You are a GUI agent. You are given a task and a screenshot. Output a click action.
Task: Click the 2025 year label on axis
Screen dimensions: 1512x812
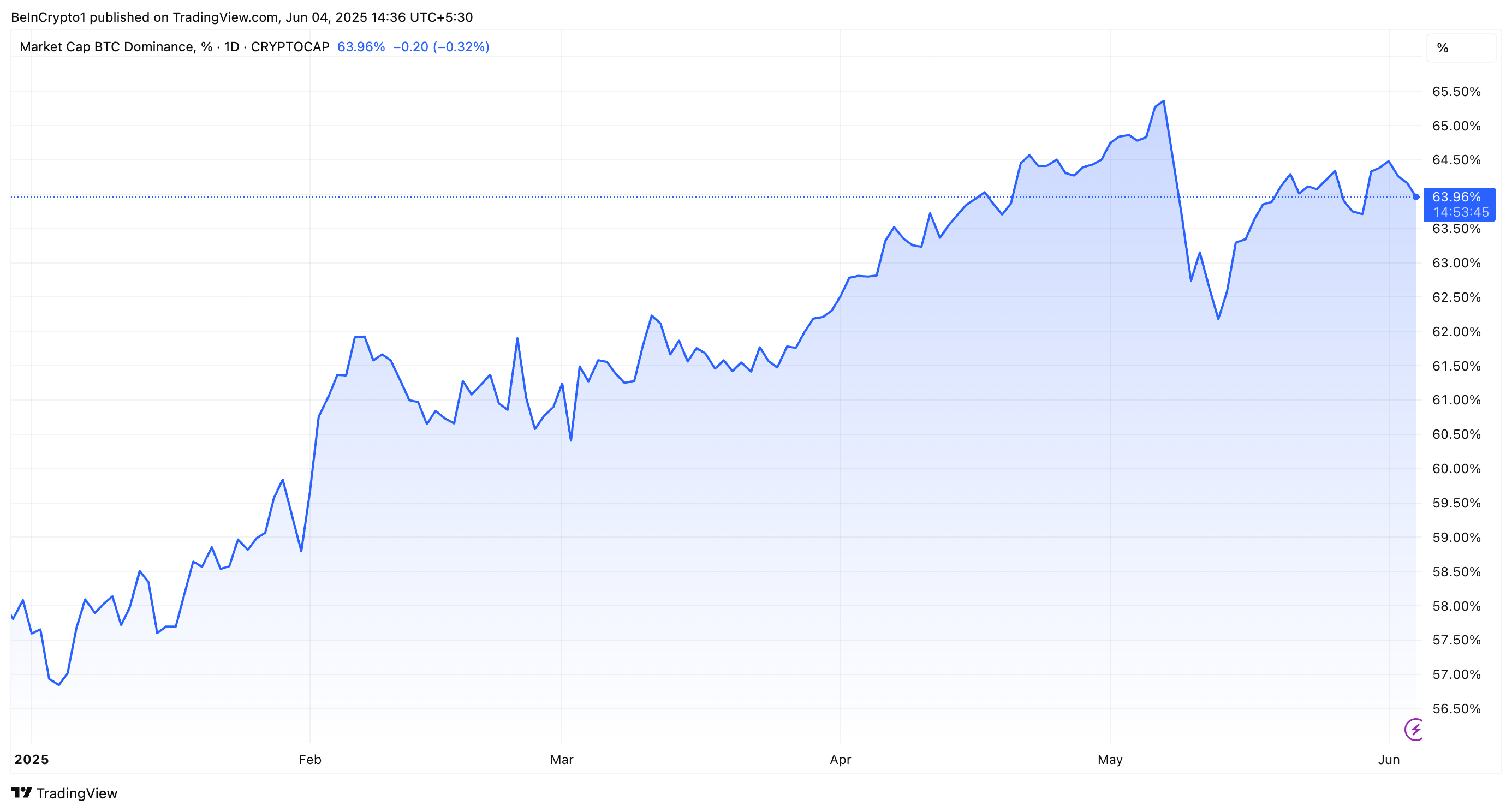[32, 759]
